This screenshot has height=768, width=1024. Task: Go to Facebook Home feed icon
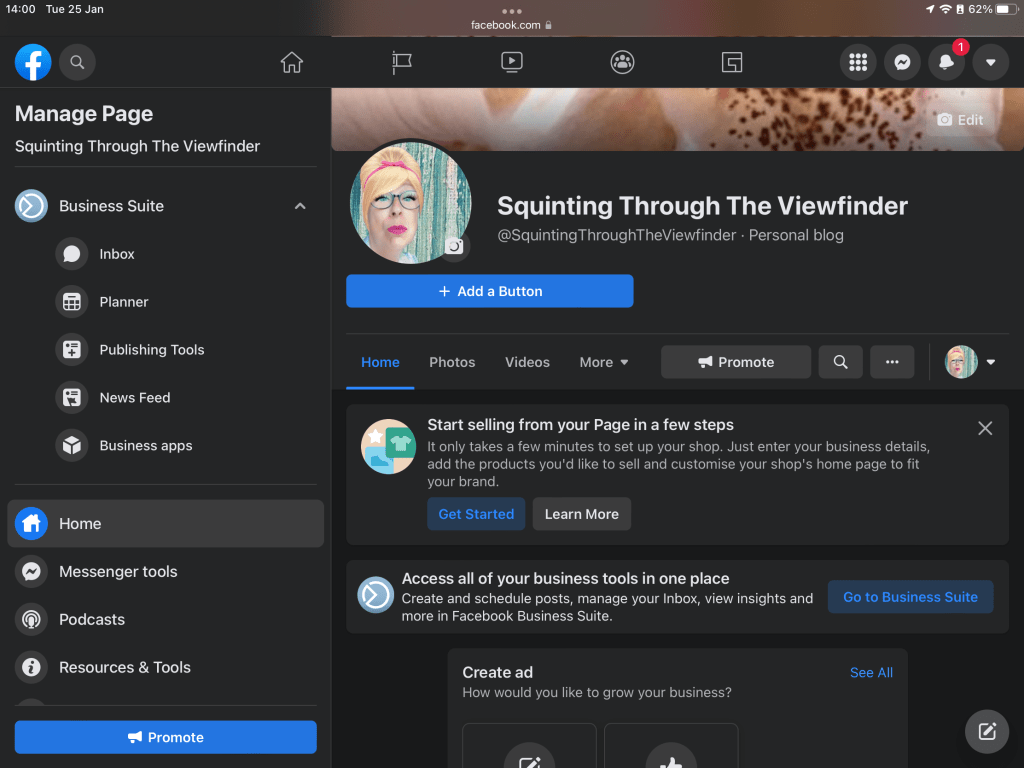[291, 63]
